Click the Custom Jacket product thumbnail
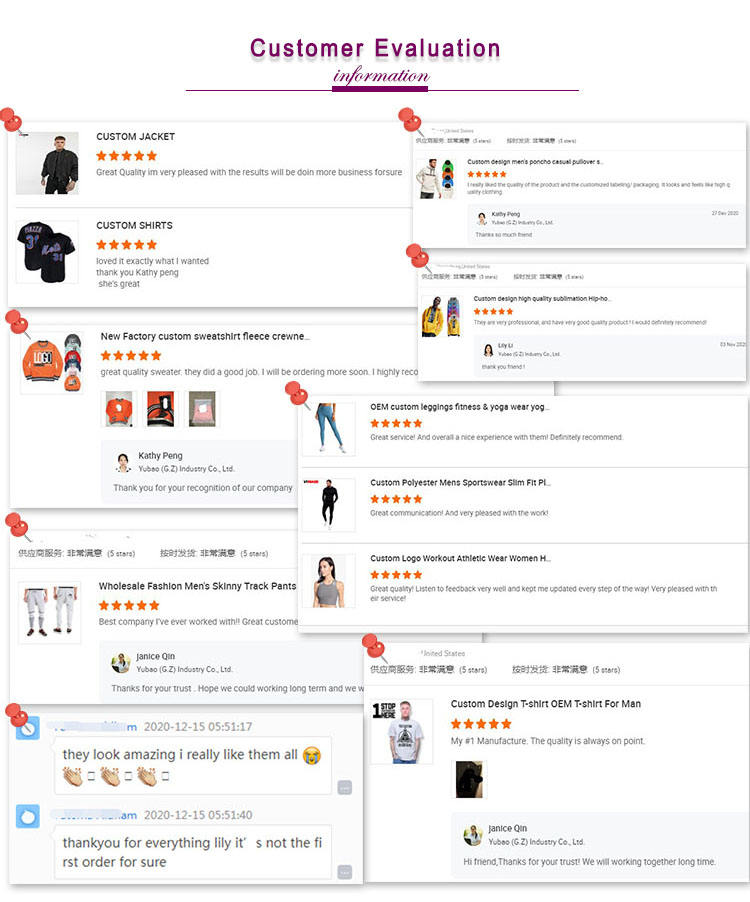This screenshot has width=750, height=902. pyautogui.click(x=47, y=163)
